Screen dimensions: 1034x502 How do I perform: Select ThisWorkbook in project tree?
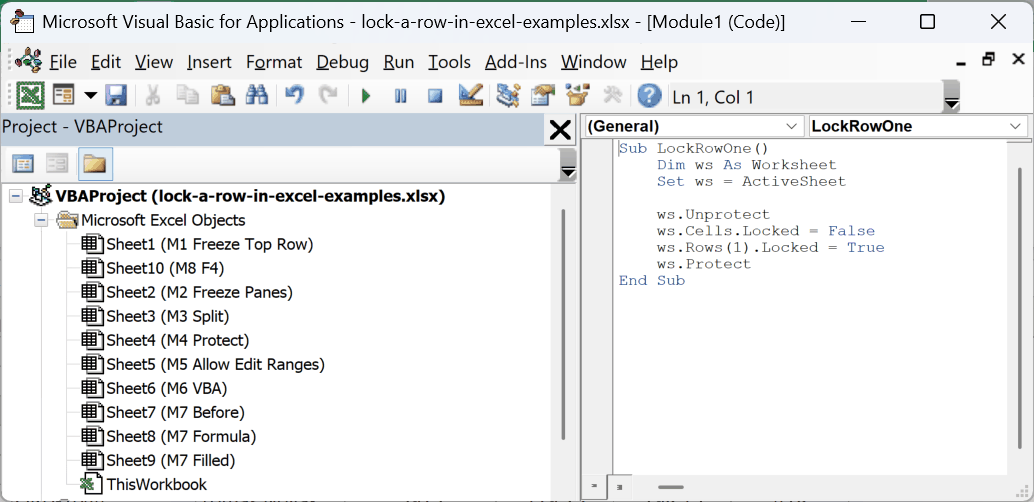click(x=156, y=484)
